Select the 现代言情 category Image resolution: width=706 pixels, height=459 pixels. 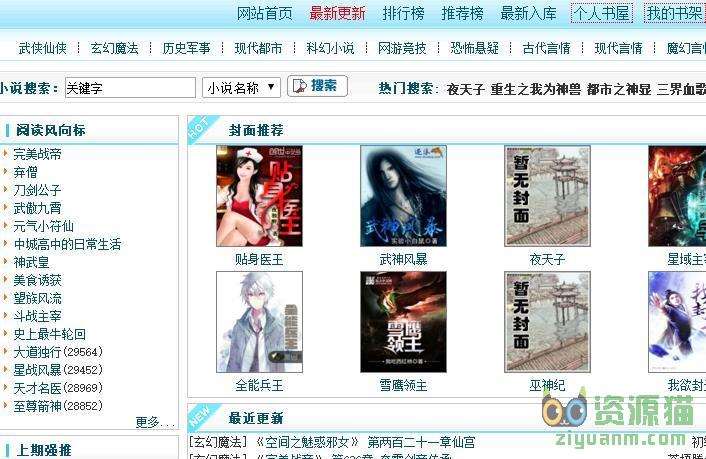click(x=618, y=48)
